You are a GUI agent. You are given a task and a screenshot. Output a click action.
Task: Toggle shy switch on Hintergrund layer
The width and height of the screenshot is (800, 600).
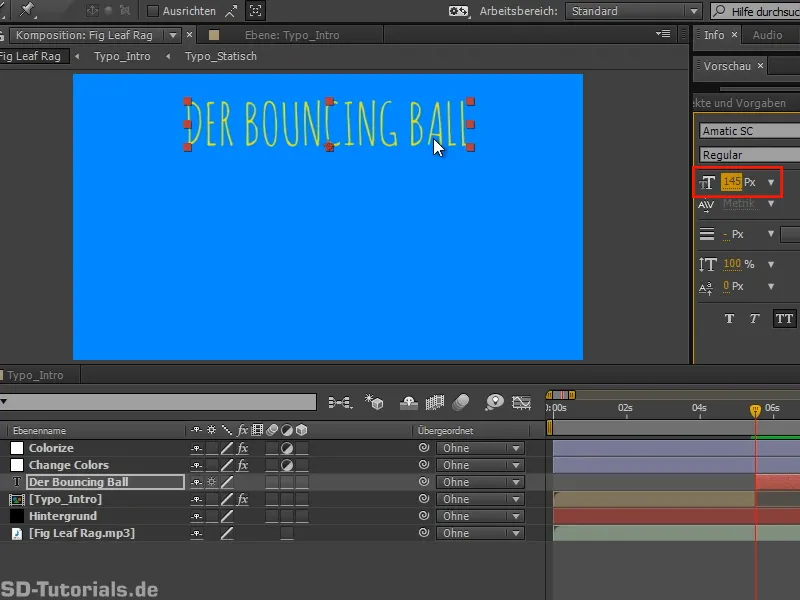tap(196, 516)
